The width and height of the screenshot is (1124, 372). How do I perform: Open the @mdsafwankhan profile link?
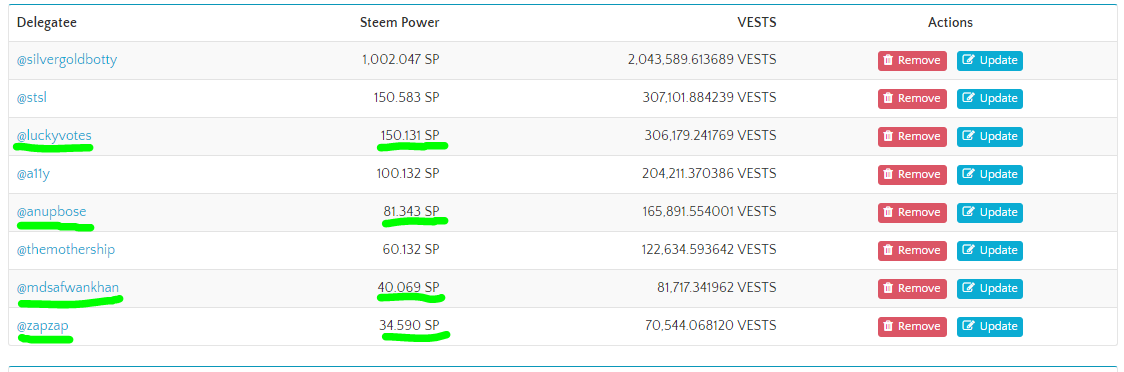68,287
